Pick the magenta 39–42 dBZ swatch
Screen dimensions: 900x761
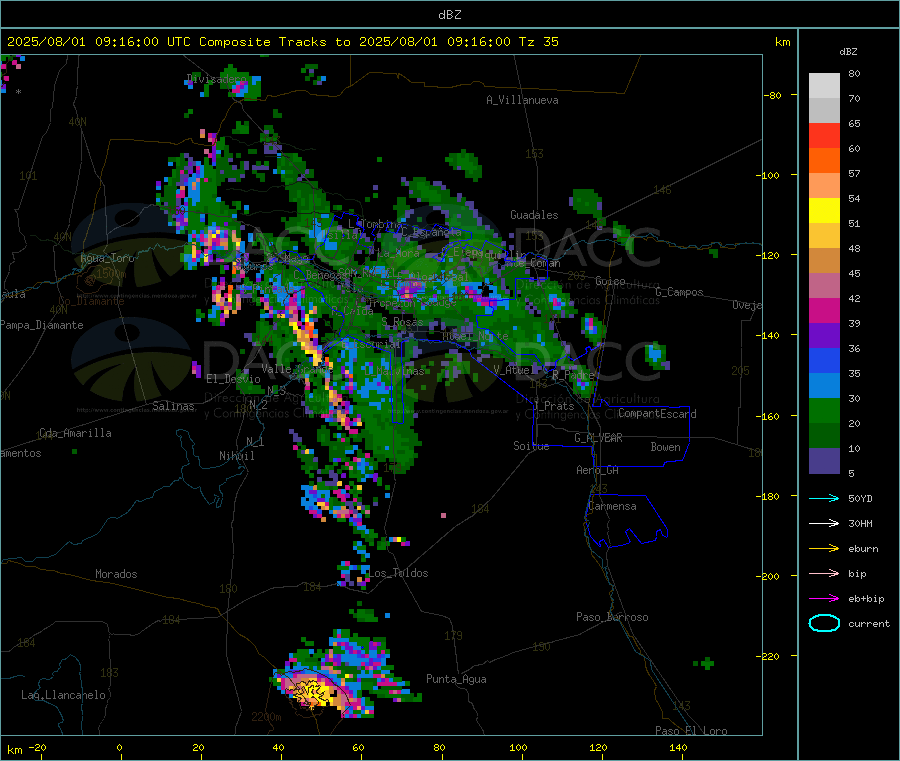tap(824, 310)
